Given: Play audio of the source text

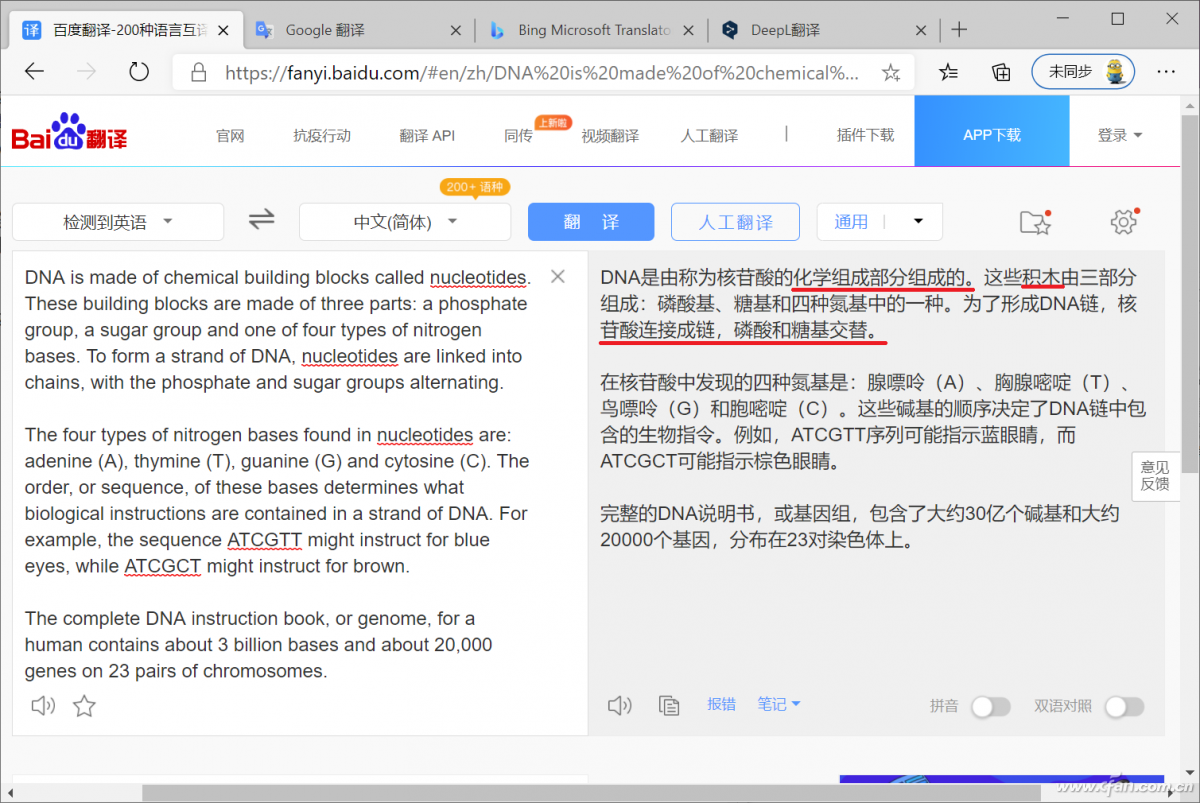Looking at the screenshot, I should tap(43, 706).
